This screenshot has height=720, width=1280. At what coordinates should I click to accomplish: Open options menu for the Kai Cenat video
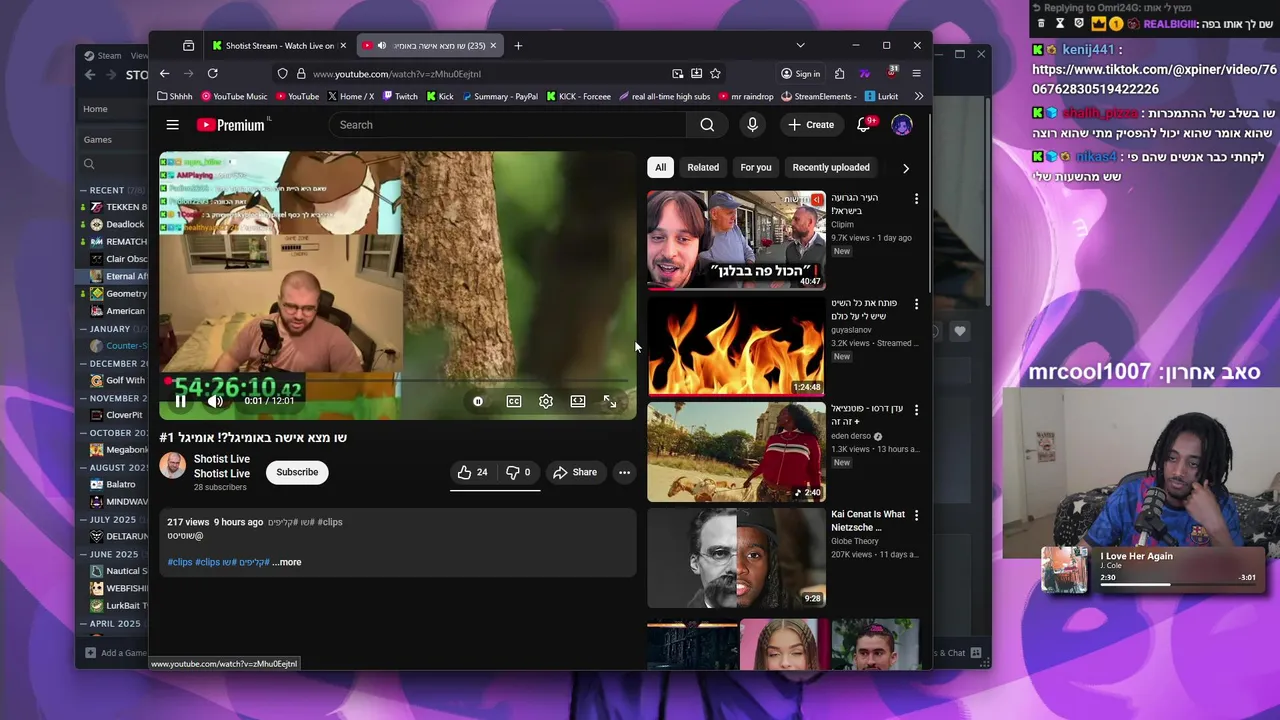(916, 515)
